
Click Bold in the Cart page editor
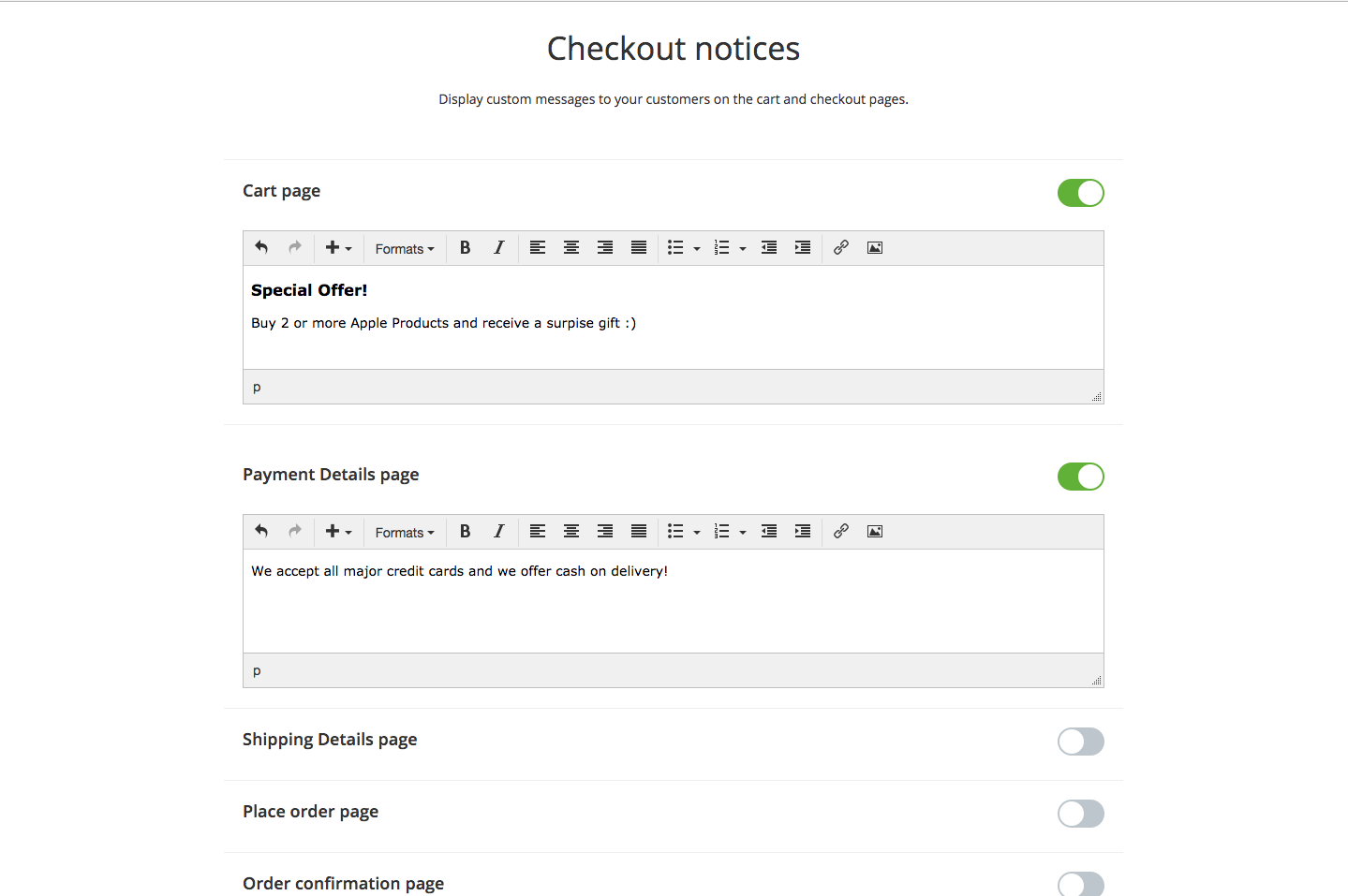465,248
